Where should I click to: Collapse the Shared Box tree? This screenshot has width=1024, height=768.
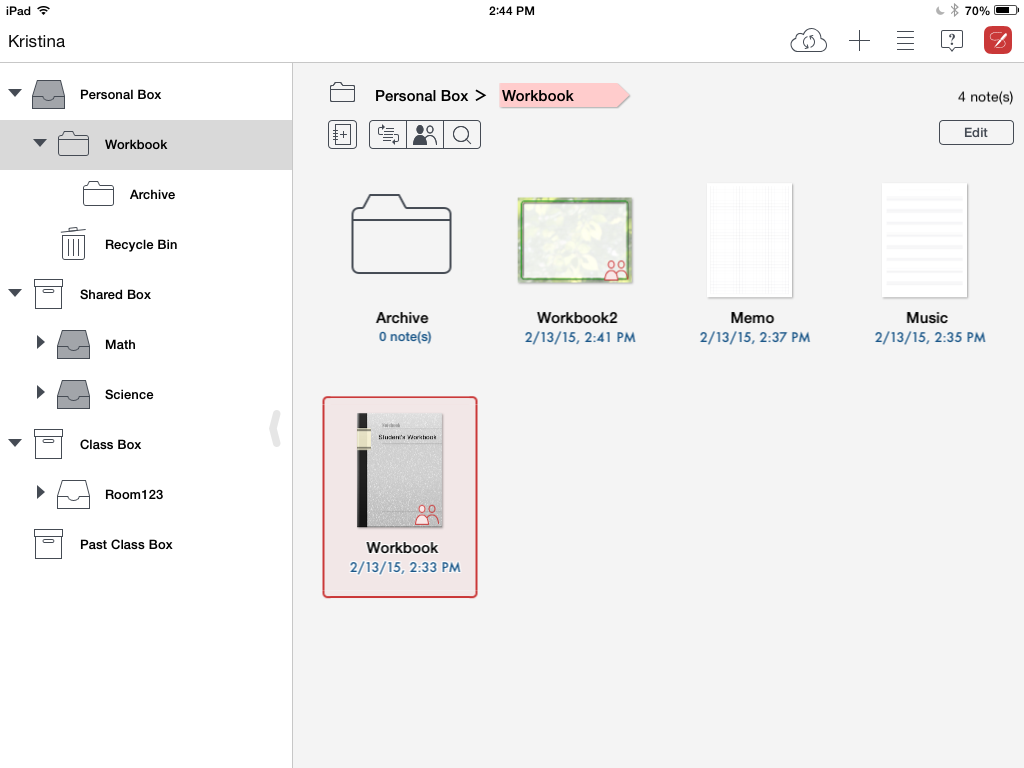(15, 293)
